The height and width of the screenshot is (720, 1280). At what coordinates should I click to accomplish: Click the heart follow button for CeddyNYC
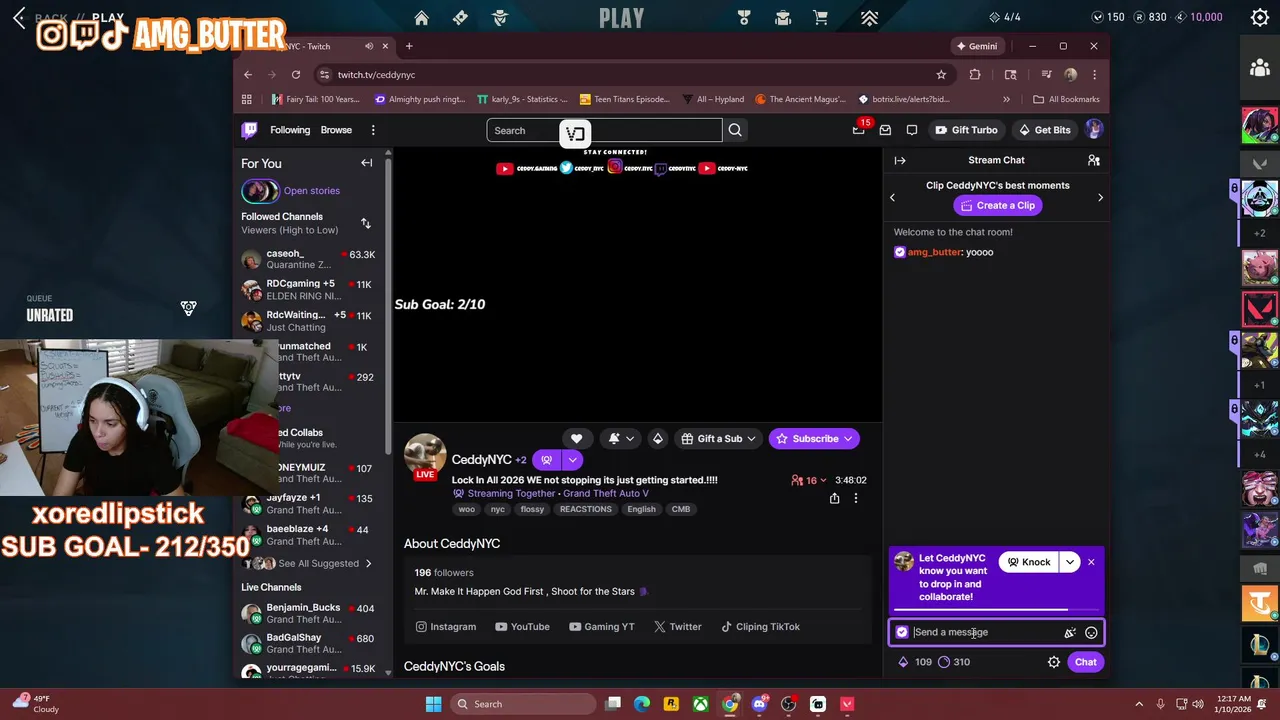(576, 438)
